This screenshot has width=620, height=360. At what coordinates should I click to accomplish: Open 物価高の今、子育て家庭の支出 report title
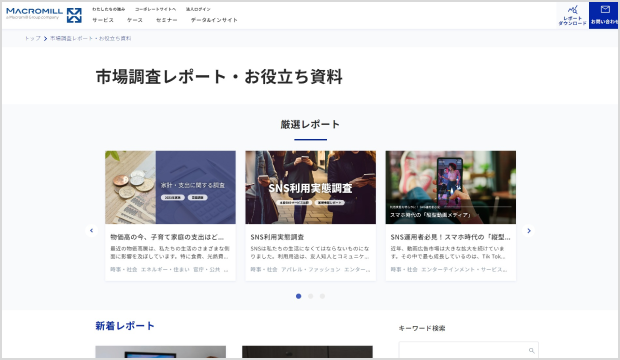pos(167,237)
